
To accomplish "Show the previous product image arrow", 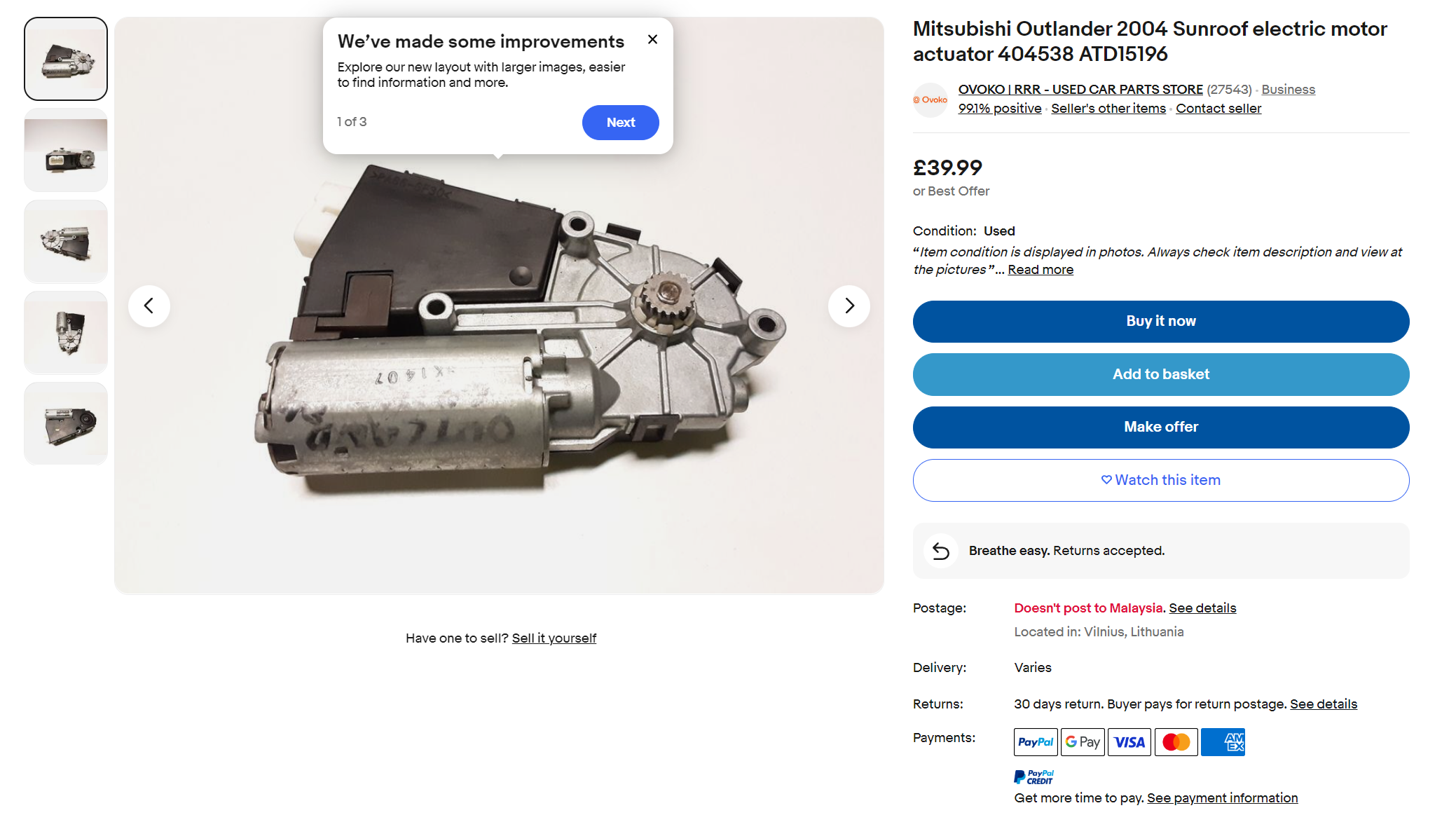I will click(149, 306).
